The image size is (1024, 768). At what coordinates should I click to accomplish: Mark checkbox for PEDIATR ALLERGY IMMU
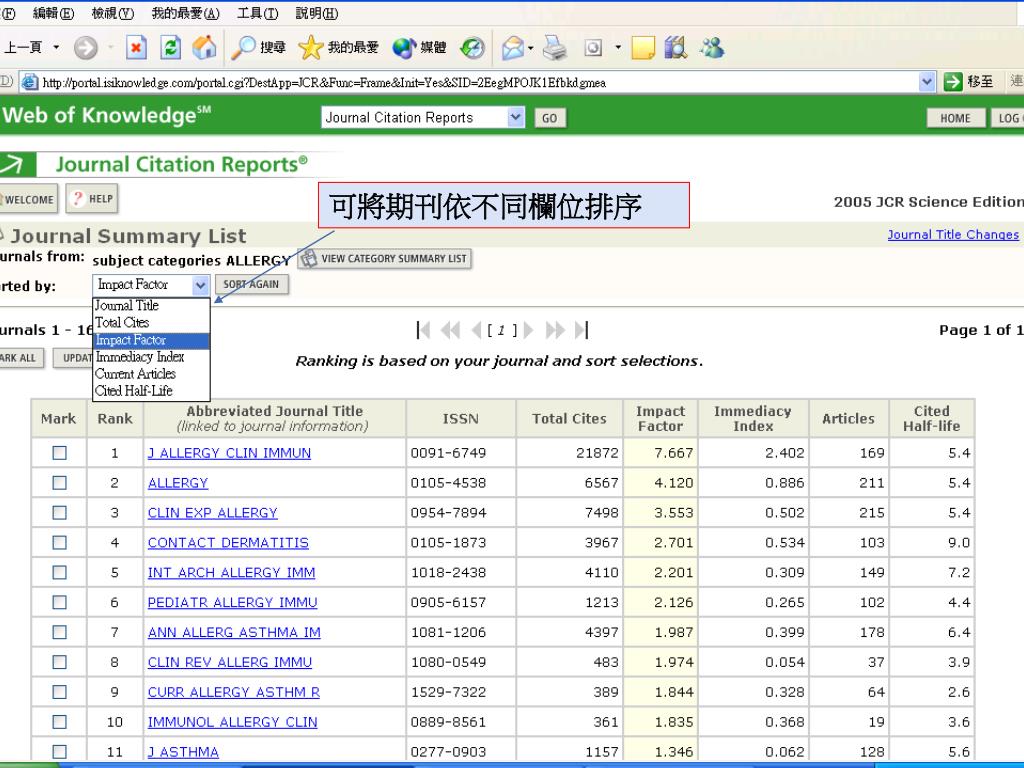pos(59,602)
